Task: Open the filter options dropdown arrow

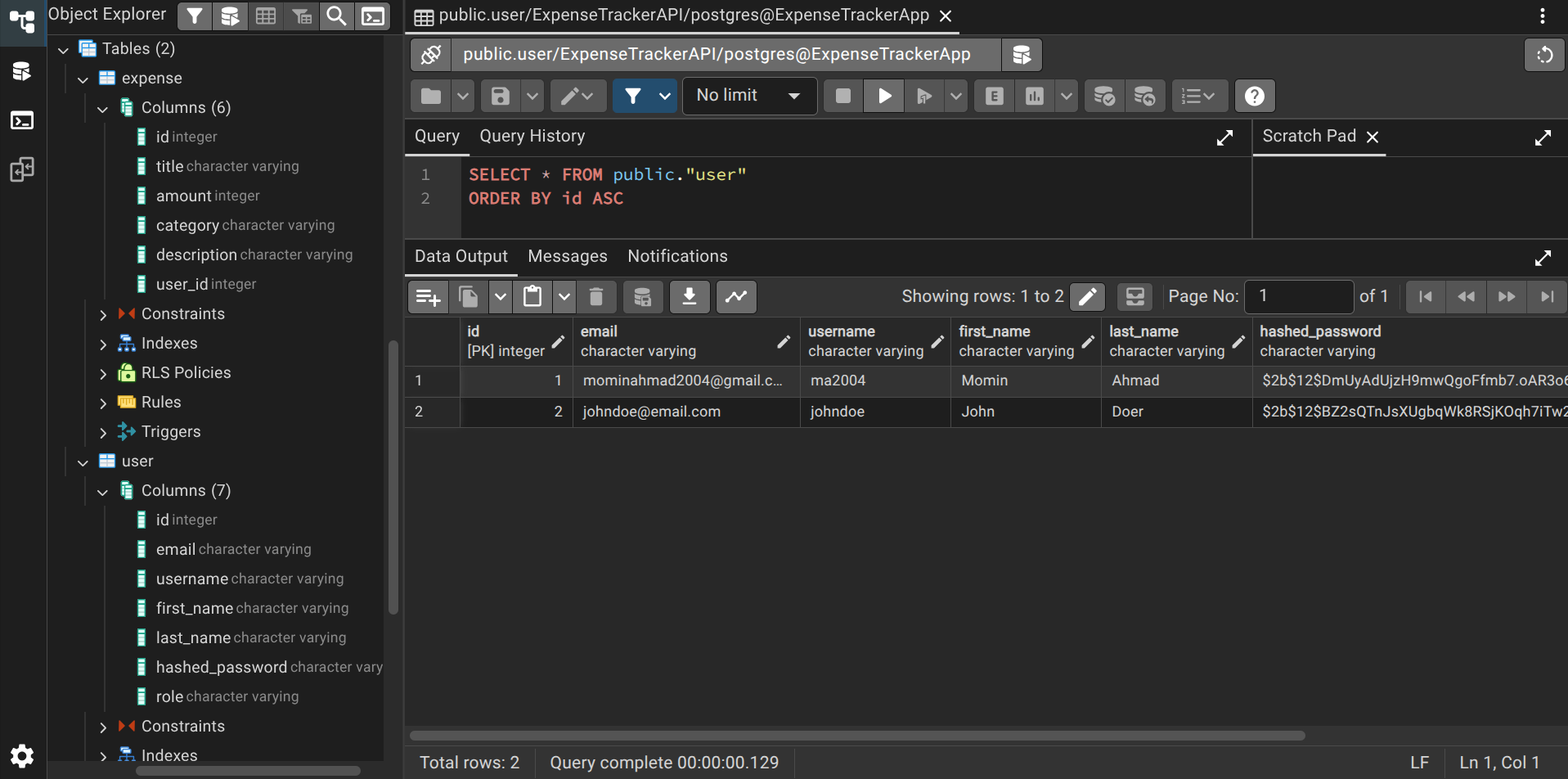Action: pyautogui.click(x=665, y=96)
